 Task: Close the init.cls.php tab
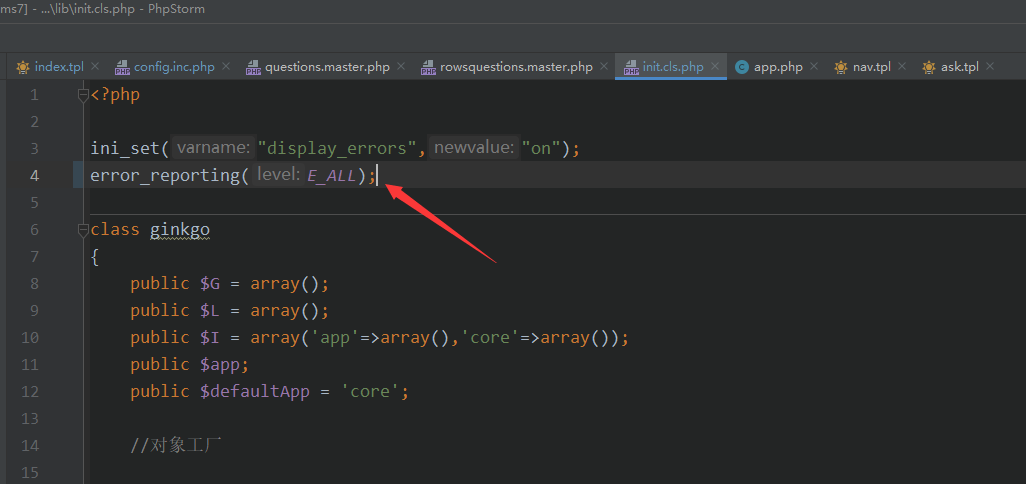714,67
